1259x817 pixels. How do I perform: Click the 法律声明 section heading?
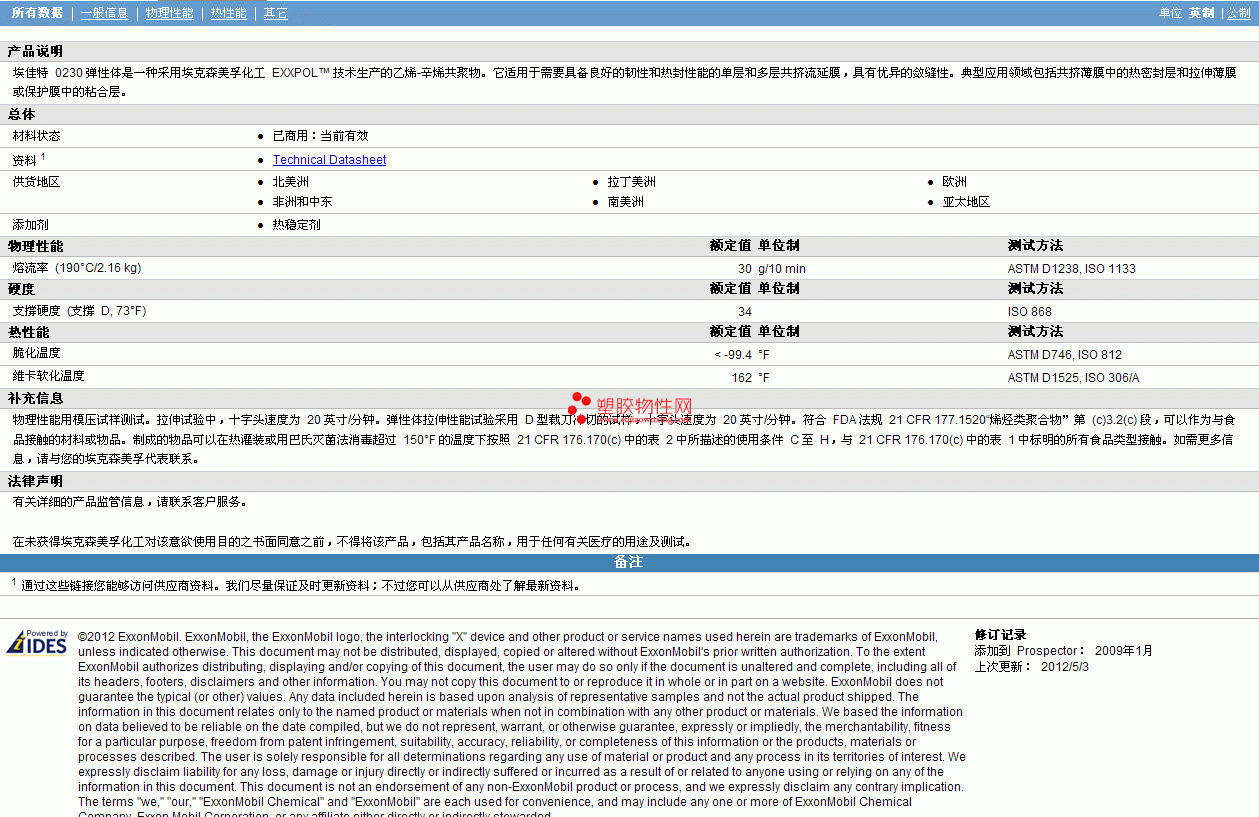click(x=36, y=481)
